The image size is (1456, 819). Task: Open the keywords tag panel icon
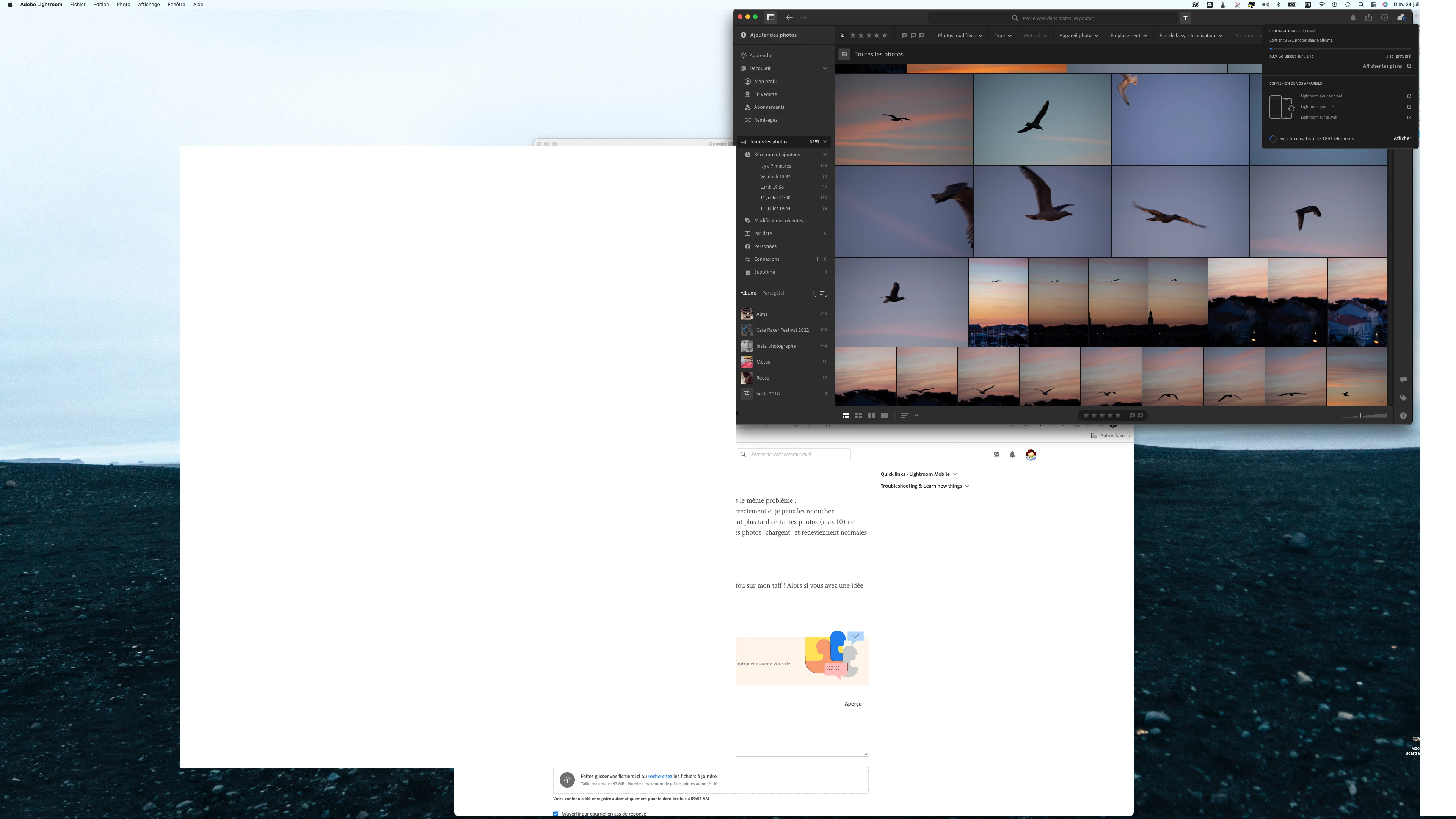pyautogui.click(x=1403, y=398)
